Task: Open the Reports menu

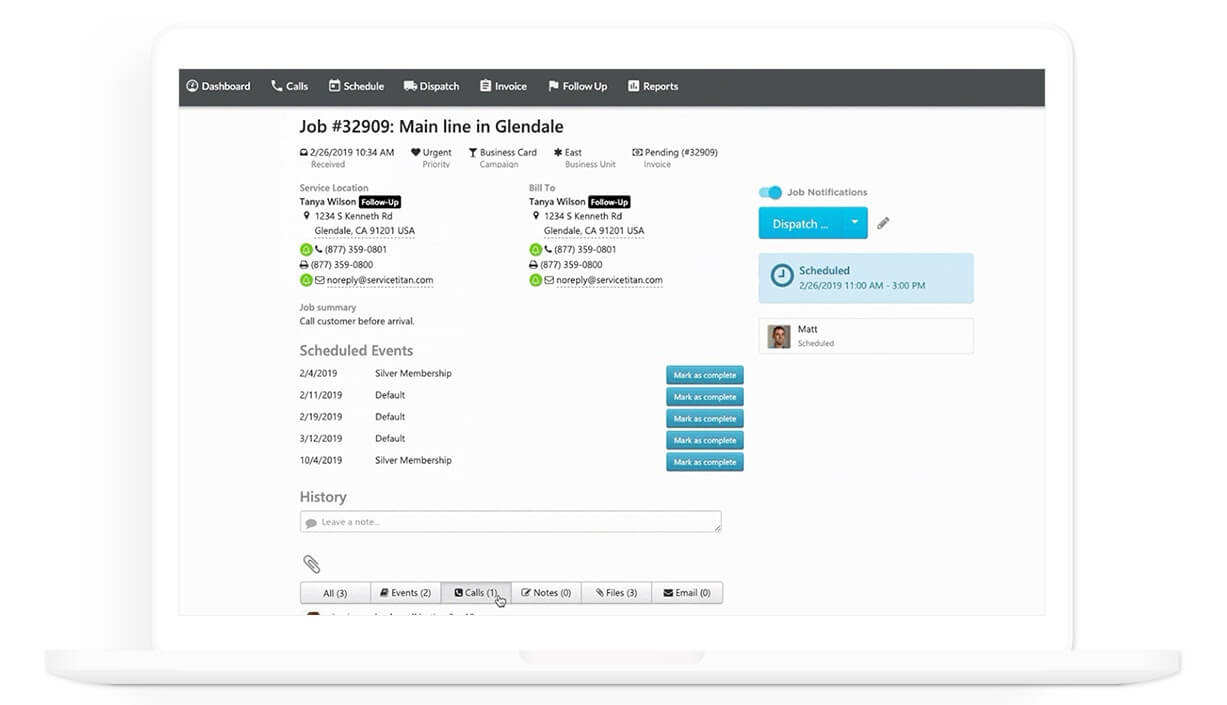Action: point(653,86)
